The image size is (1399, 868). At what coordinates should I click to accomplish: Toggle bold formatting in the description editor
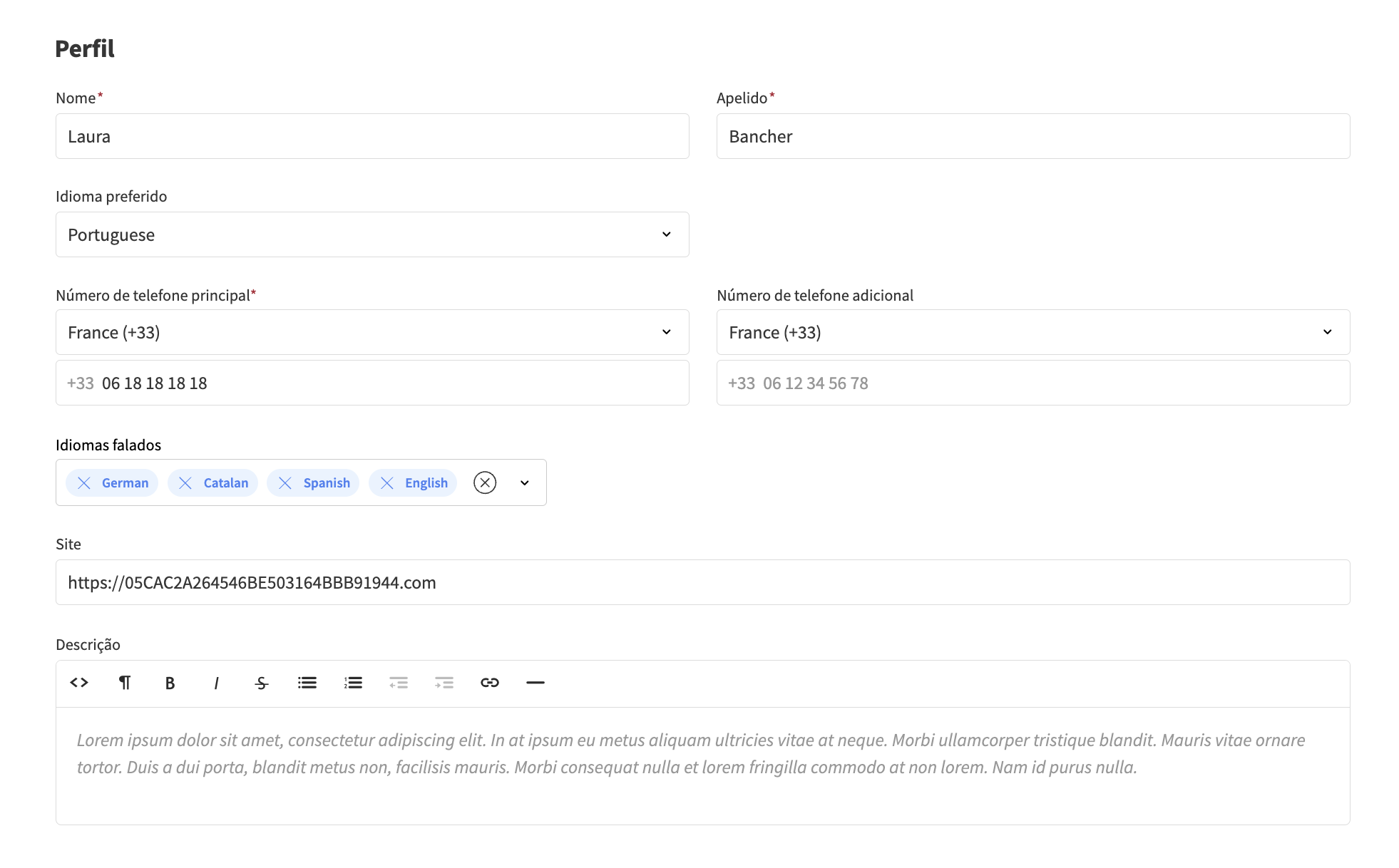tap(170, 683)
